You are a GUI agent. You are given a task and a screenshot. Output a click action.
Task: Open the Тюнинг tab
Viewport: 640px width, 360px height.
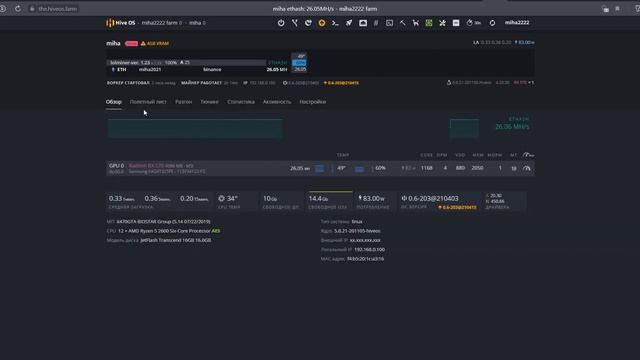pyautogui.click(x=209, y=102)
